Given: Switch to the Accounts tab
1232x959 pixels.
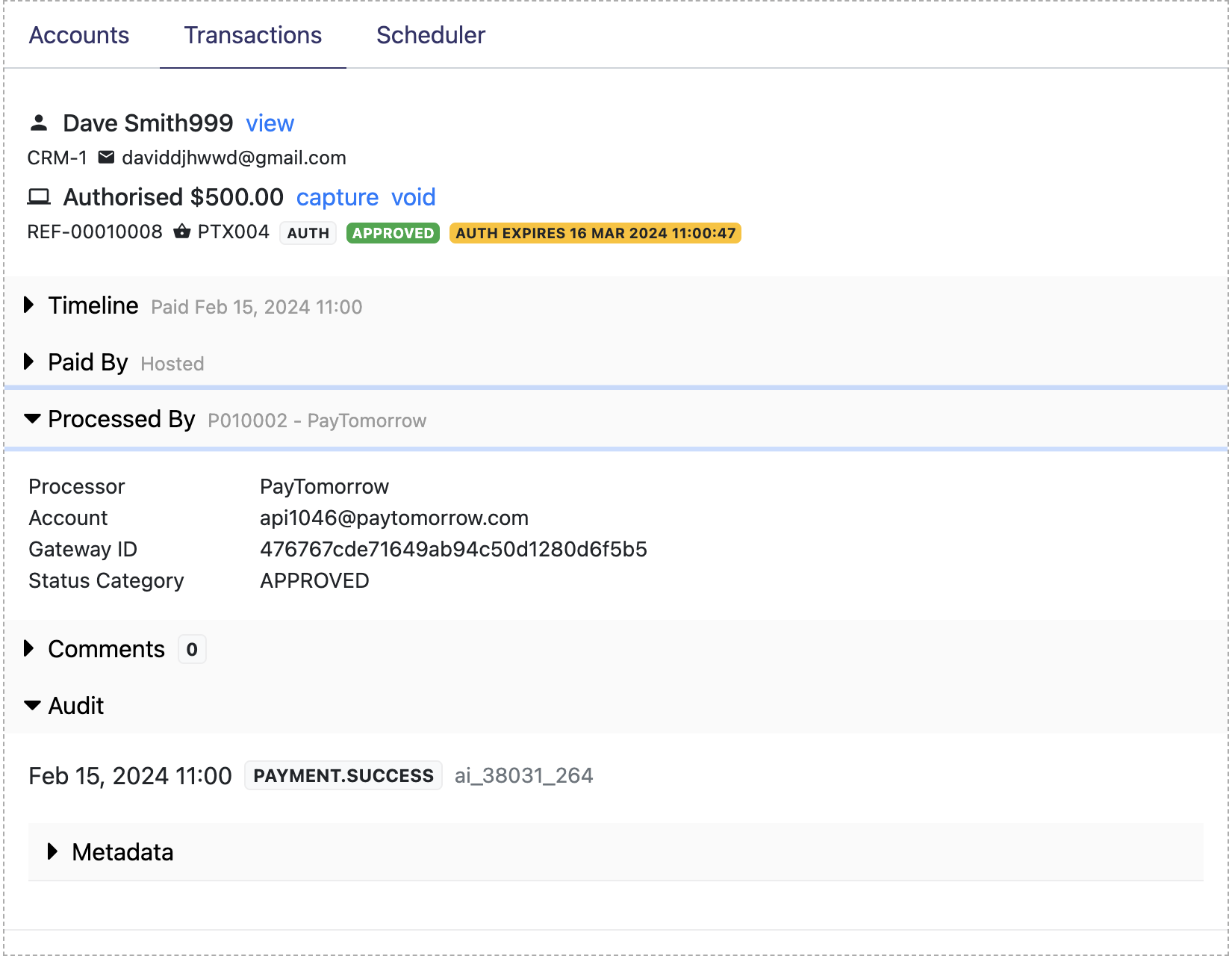Looking at the screenshot, I should click(79, 35).
